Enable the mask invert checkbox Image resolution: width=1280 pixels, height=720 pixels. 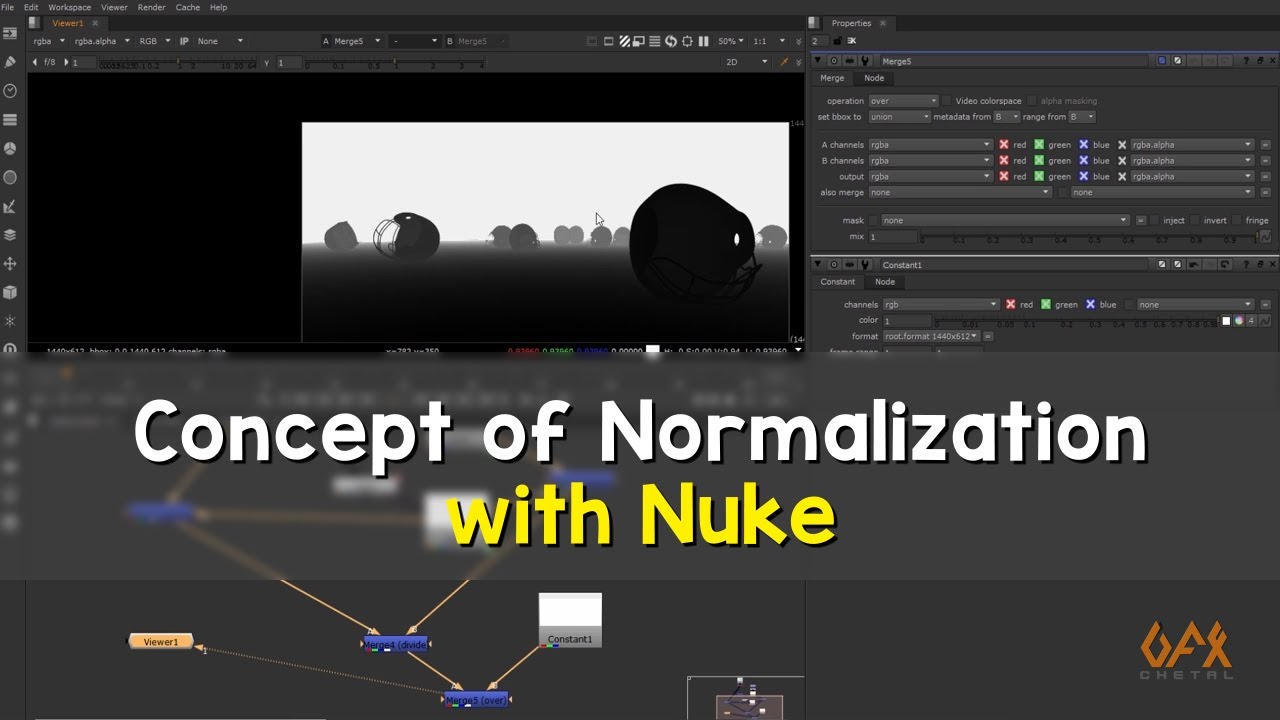(1195, 221)
